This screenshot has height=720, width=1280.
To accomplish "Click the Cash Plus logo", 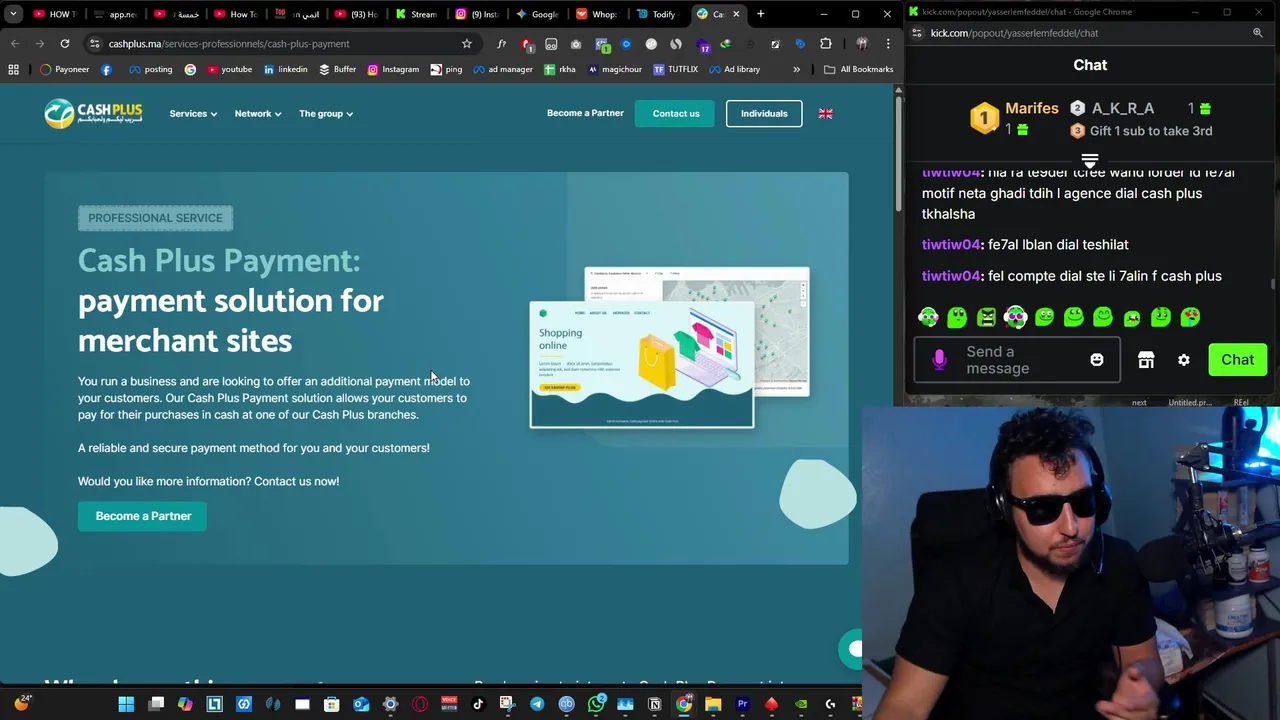I will pos(93,113).
